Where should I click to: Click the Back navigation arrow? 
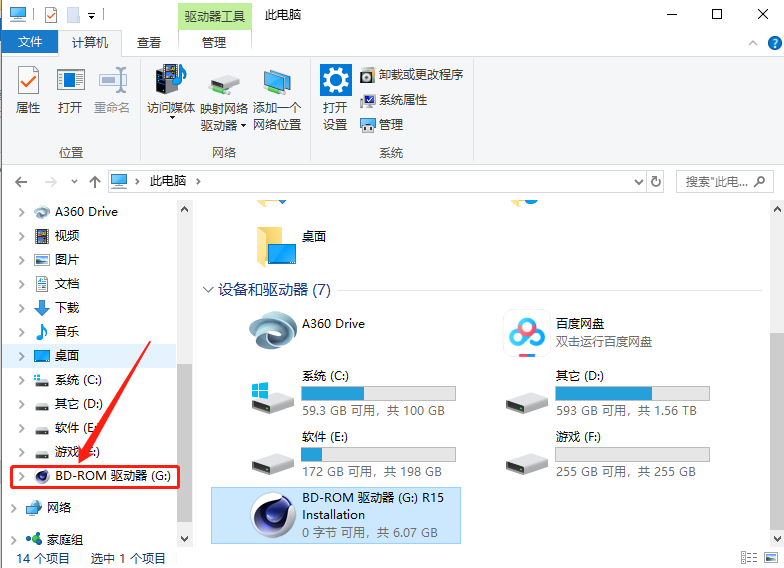click(x=21, y=182)
